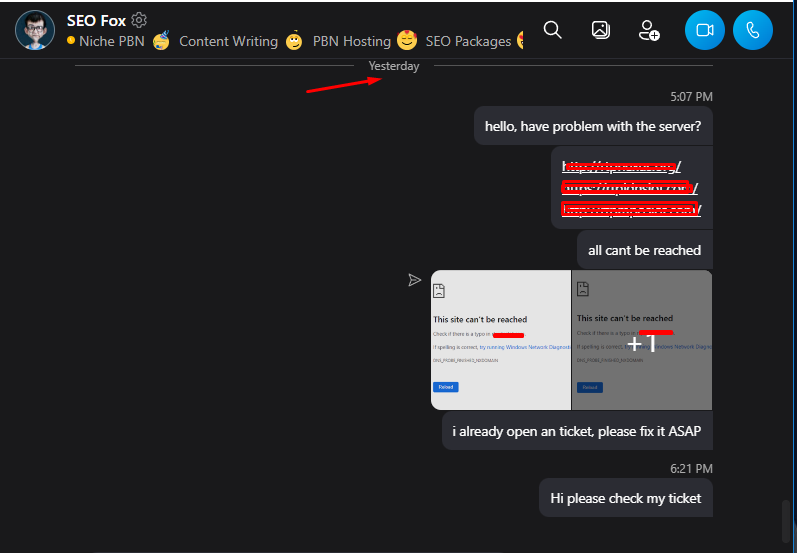Click the 5:07 PM timestamp

[691, 97]
